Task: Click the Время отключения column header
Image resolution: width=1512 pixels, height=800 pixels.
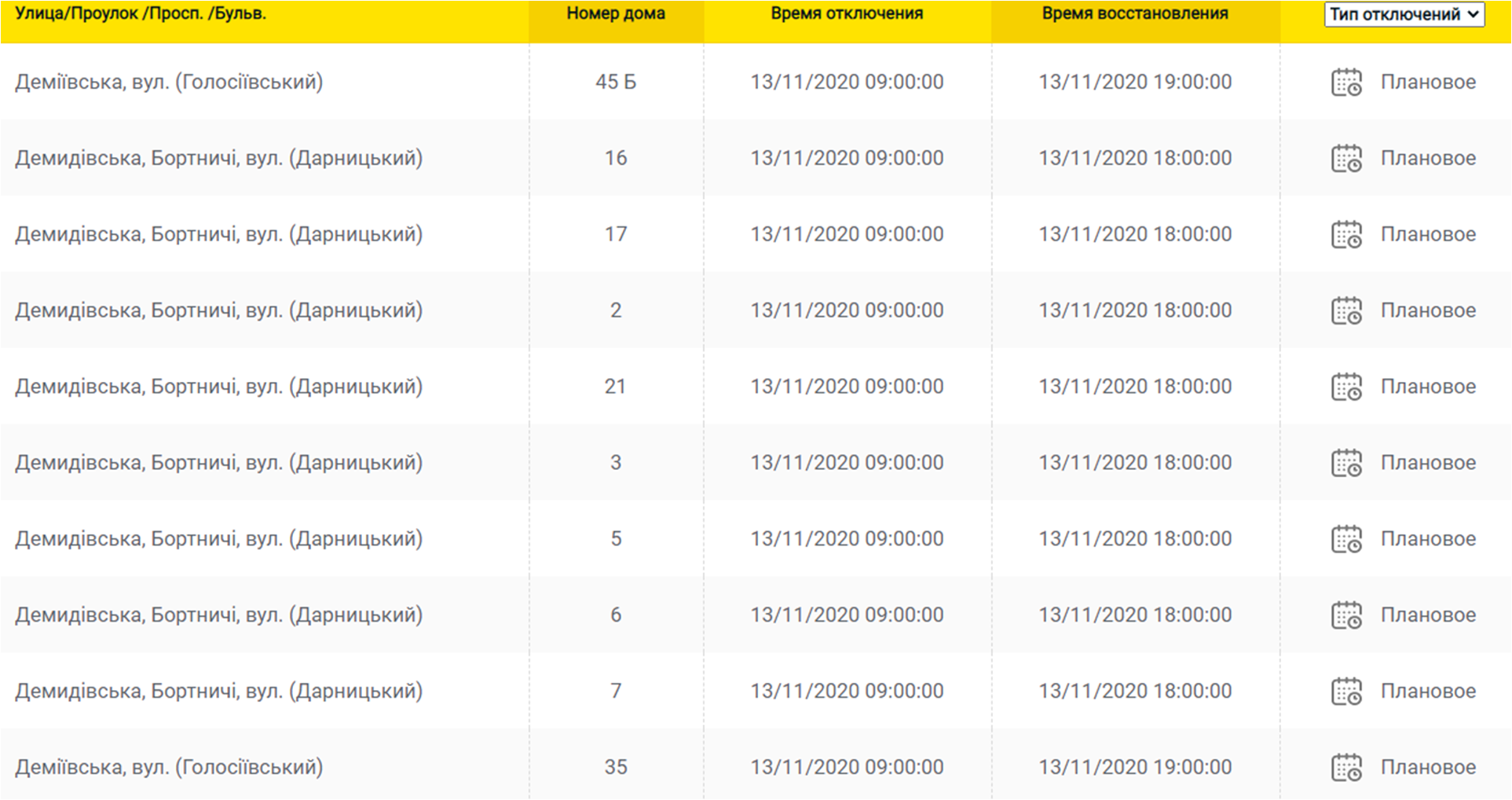Action: click(847, 14)
